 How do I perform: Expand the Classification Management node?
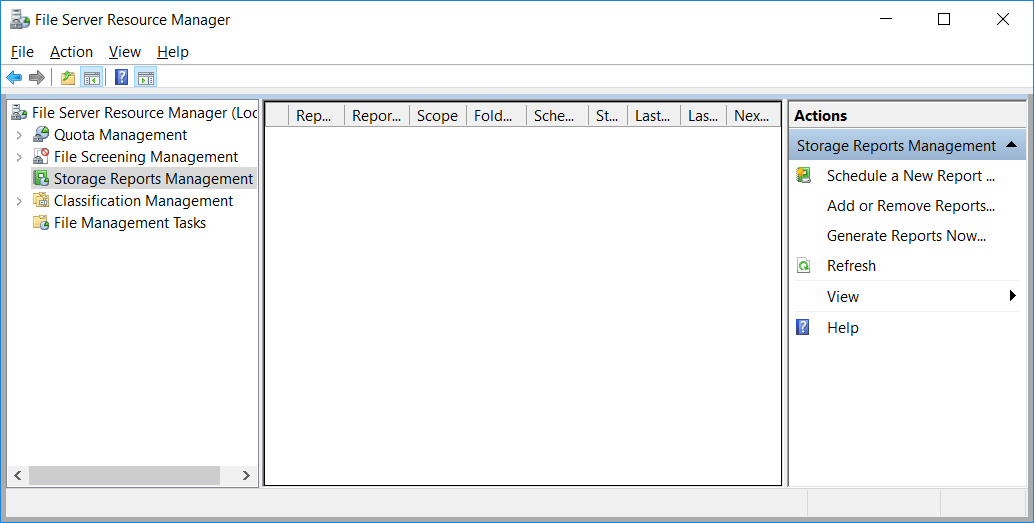[19, 201]
